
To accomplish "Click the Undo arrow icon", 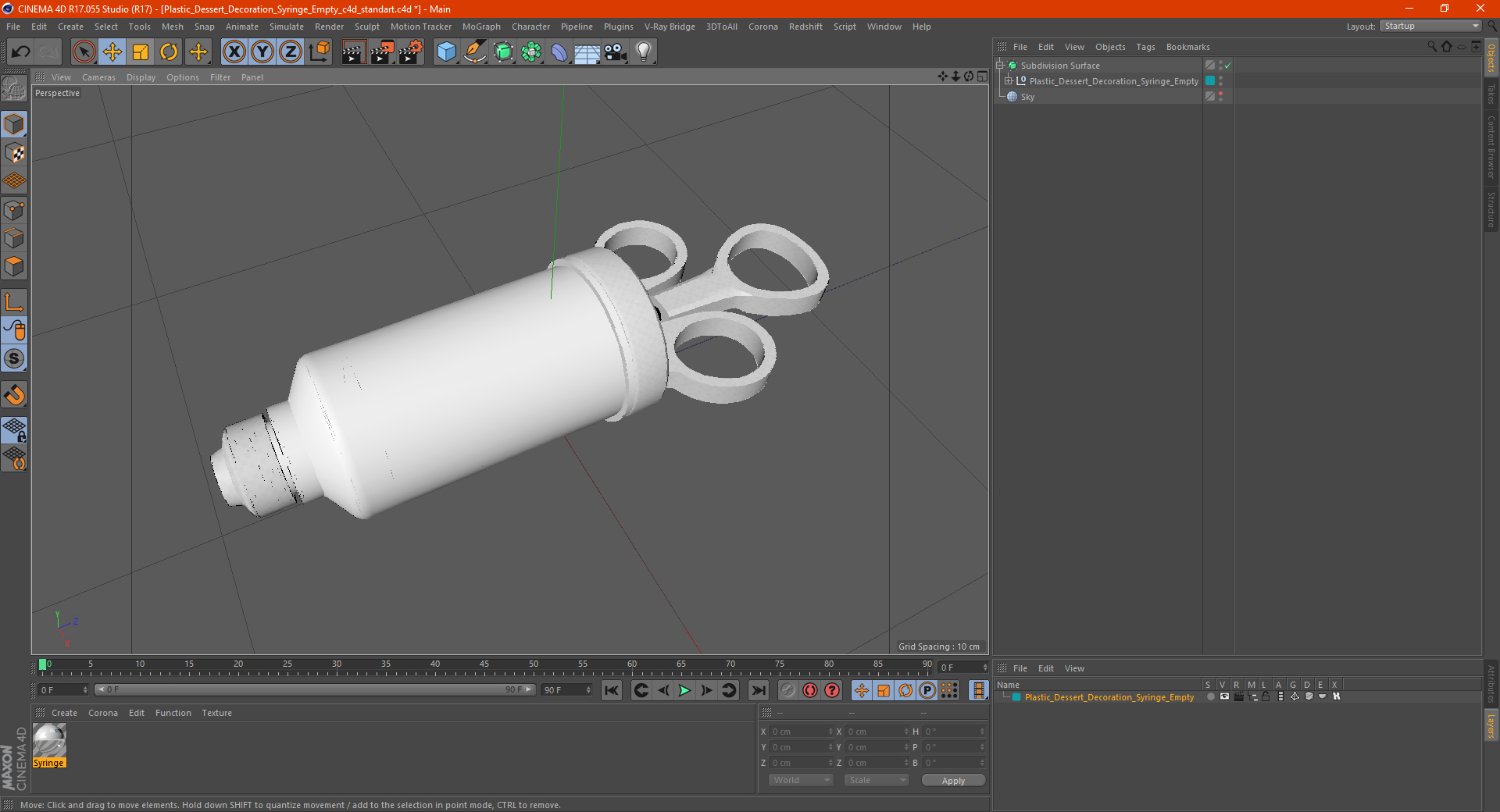I will point(21,52).
